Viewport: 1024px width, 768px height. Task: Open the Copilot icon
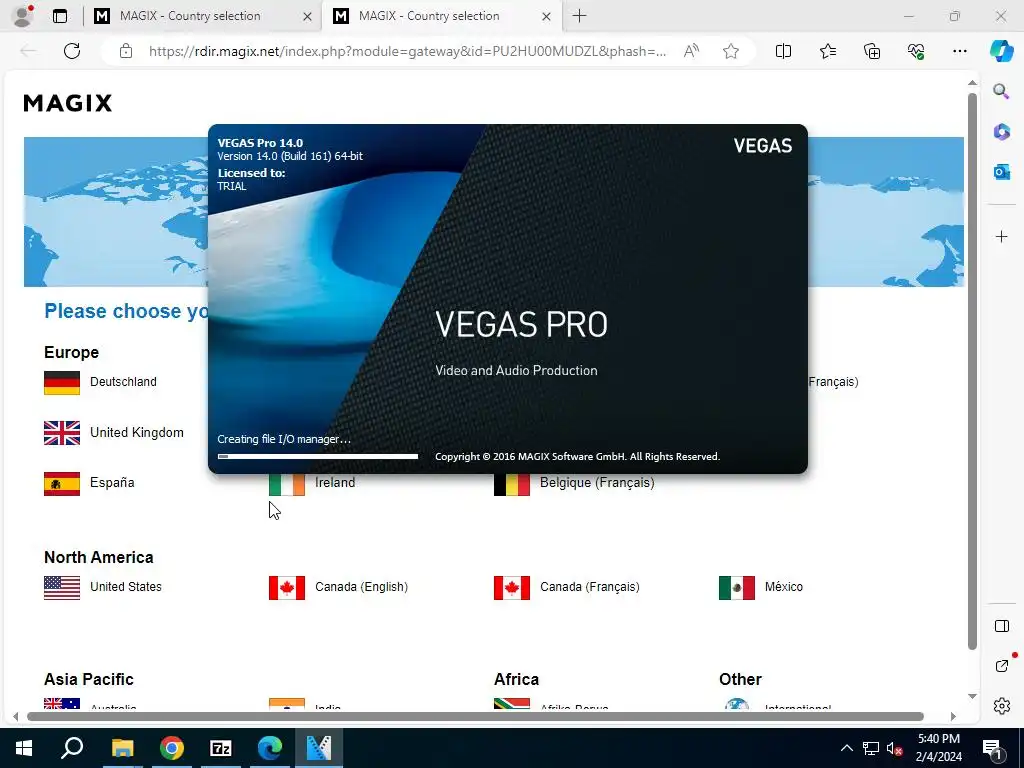(x=1001, y=51)
